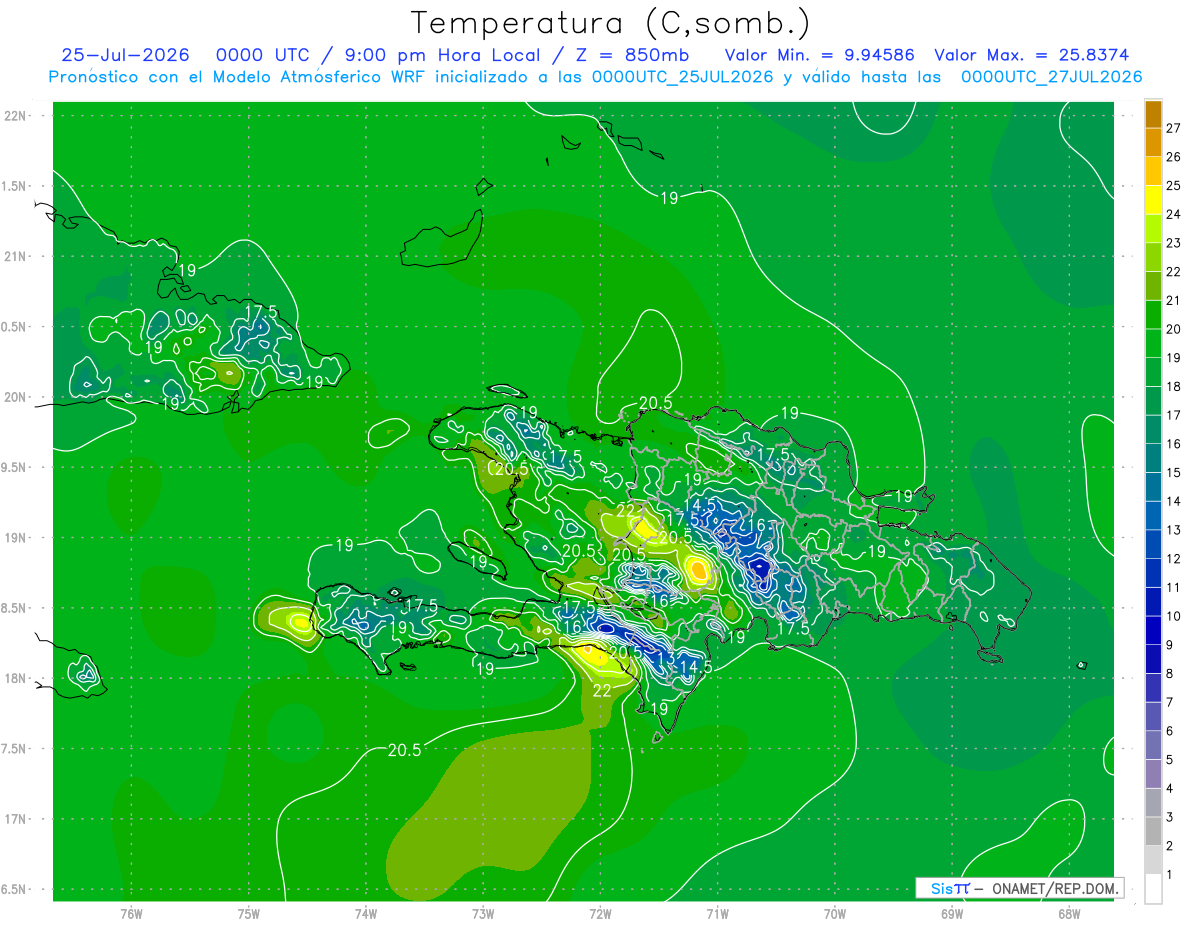Click the number 6 on the color scale
Viewport: 1200px width, 927px height.
pyautogui.click(x=1169, y=732)
